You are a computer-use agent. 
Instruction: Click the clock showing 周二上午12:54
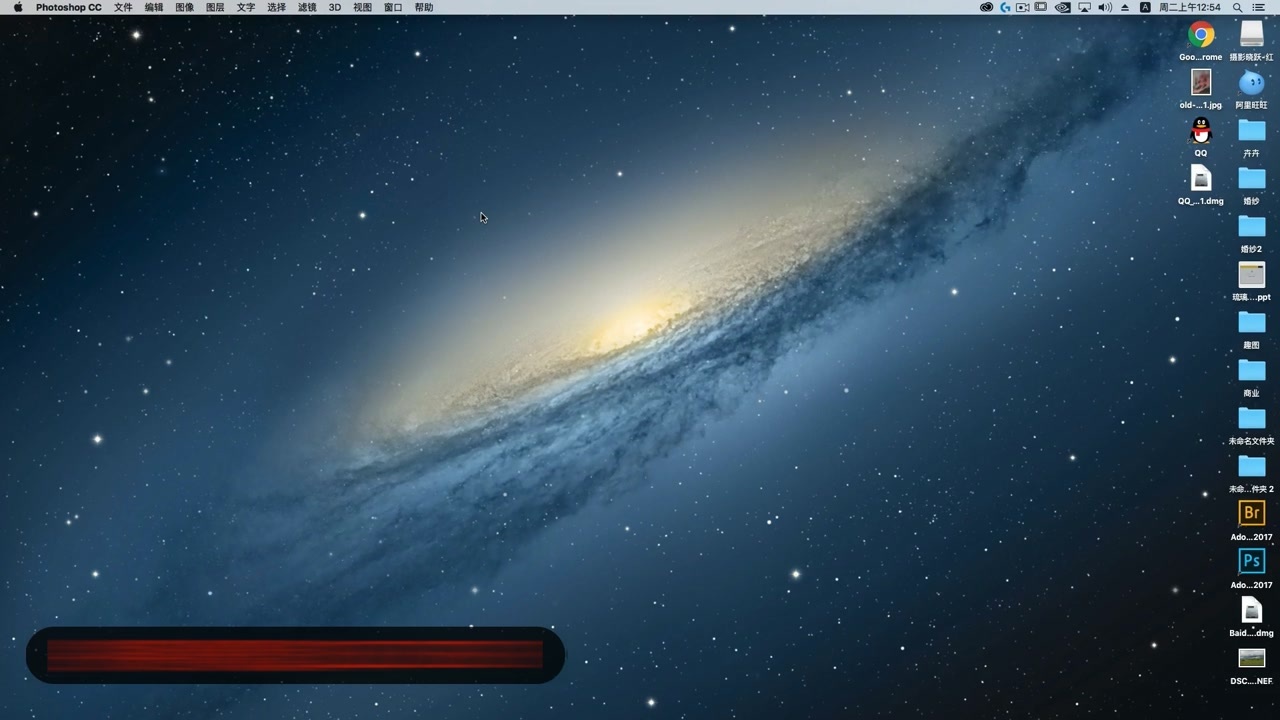pyautogui.click(x=1190, y=7)
